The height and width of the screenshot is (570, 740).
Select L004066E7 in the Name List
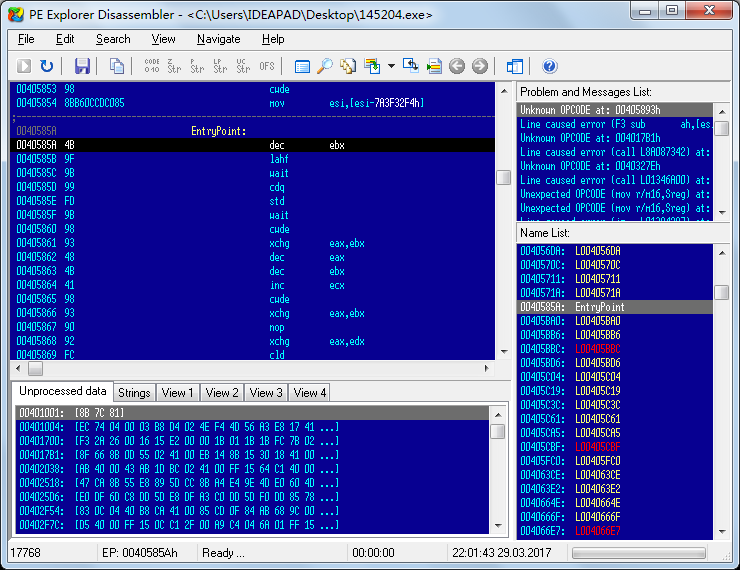click(x=615, y=531)
